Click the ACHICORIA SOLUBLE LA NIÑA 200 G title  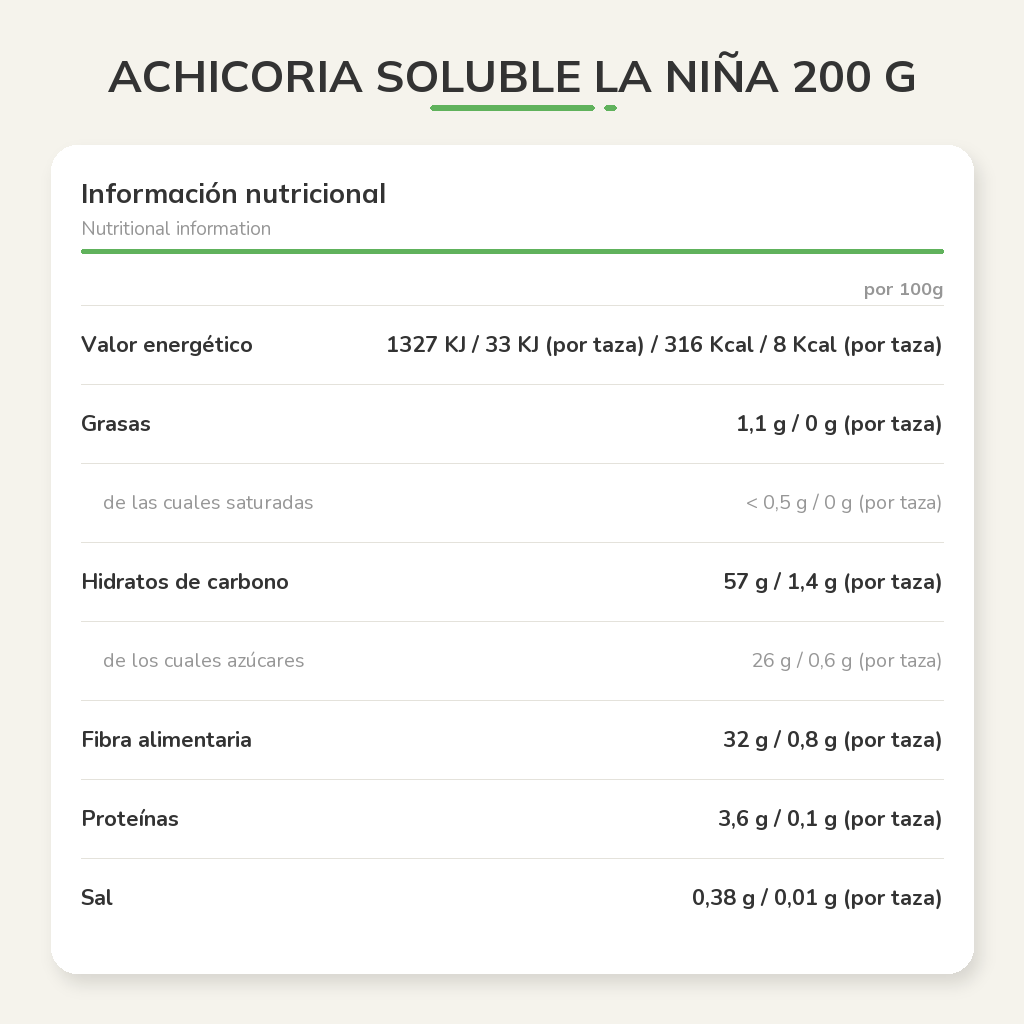click(512, 77)
